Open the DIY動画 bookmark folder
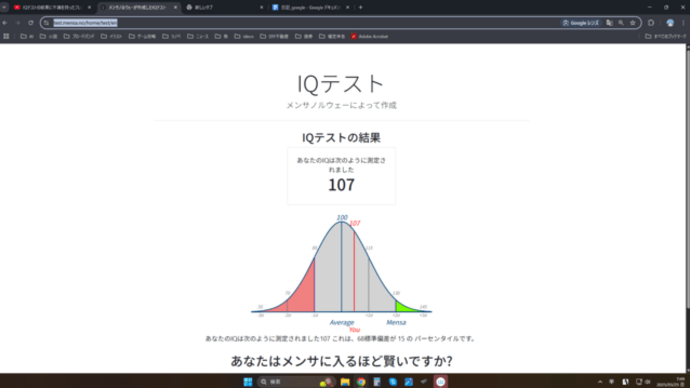Viewport: 690px width, 388px height. point(274,37)
